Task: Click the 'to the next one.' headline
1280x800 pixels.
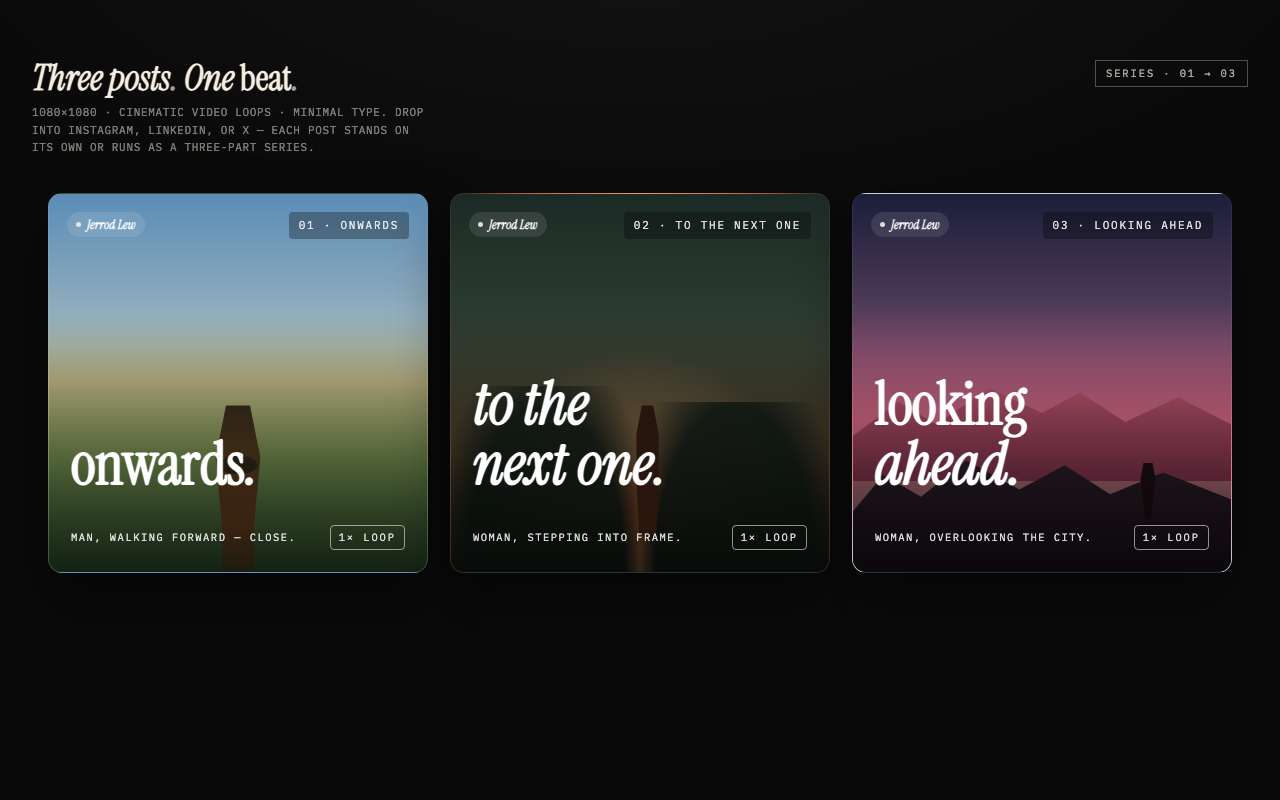Action: 567,434
